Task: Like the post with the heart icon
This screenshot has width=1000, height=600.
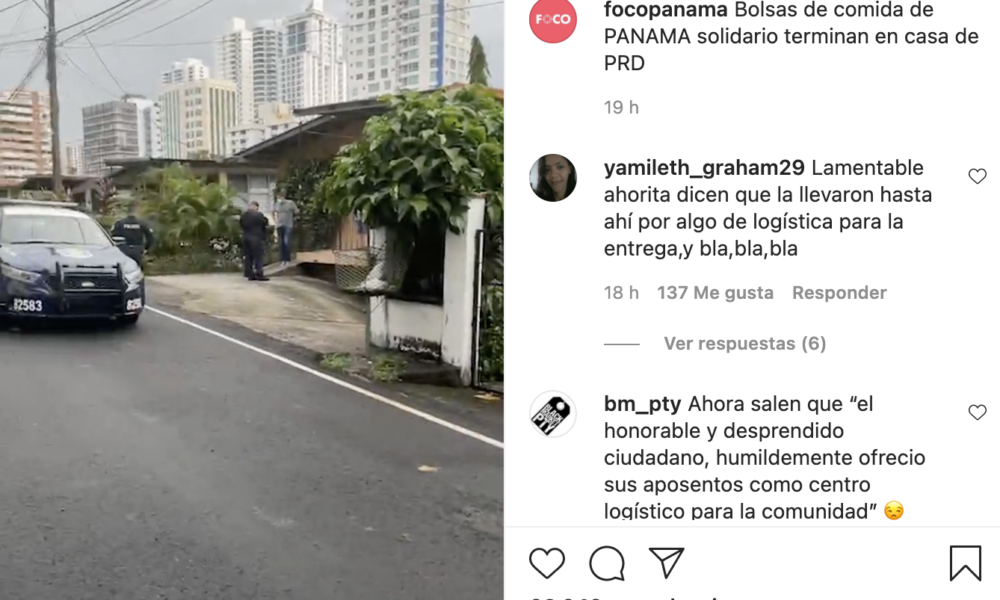Action: tap(547, 563)
